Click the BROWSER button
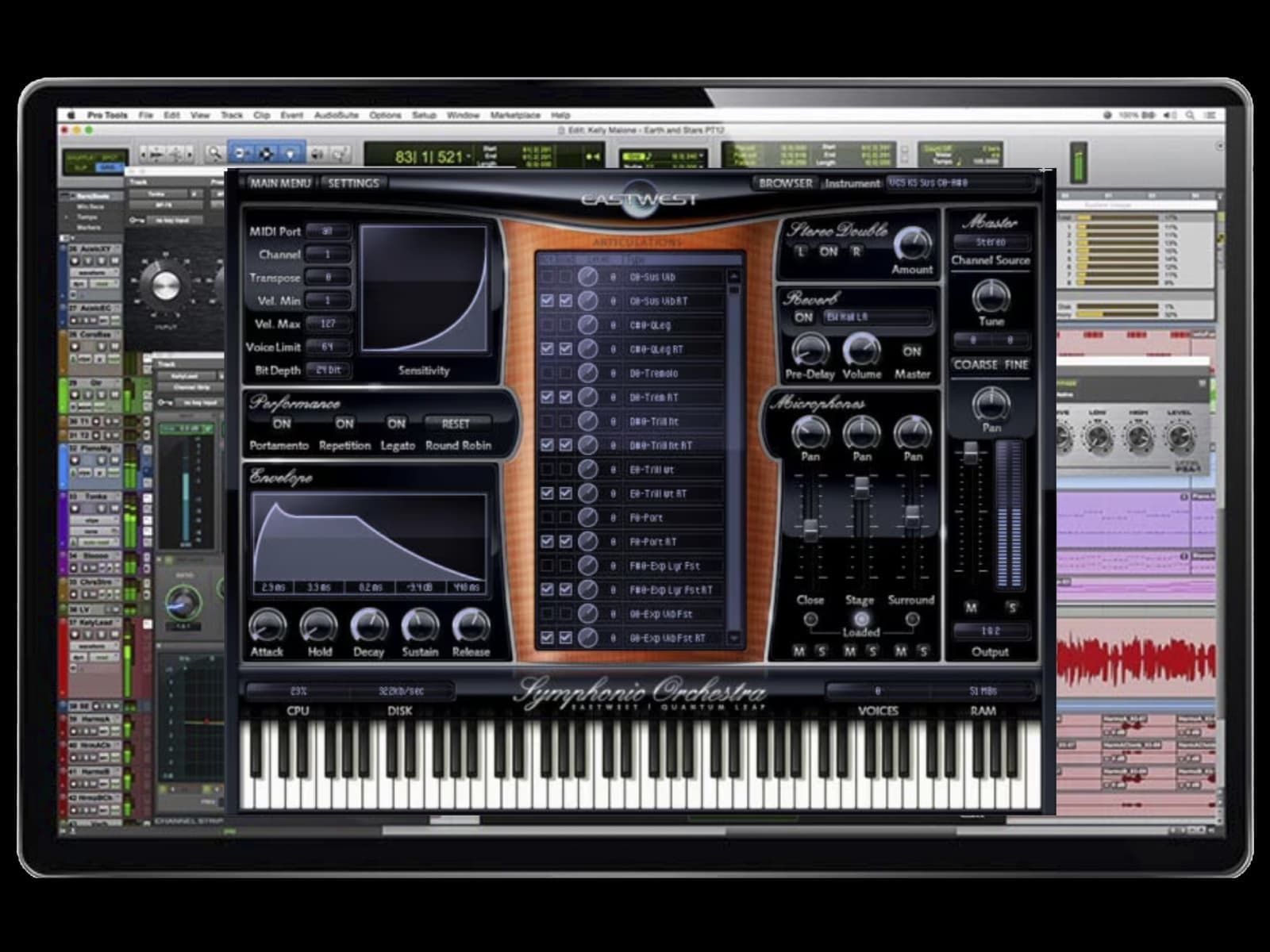Viewport: 1270px width, 952px height. pos(785,183)
